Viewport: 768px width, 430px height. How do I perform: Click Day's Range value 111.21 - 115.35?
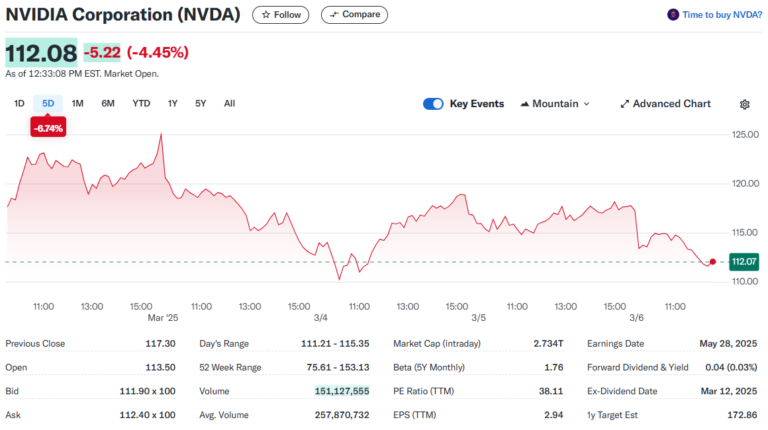[335, 344]
